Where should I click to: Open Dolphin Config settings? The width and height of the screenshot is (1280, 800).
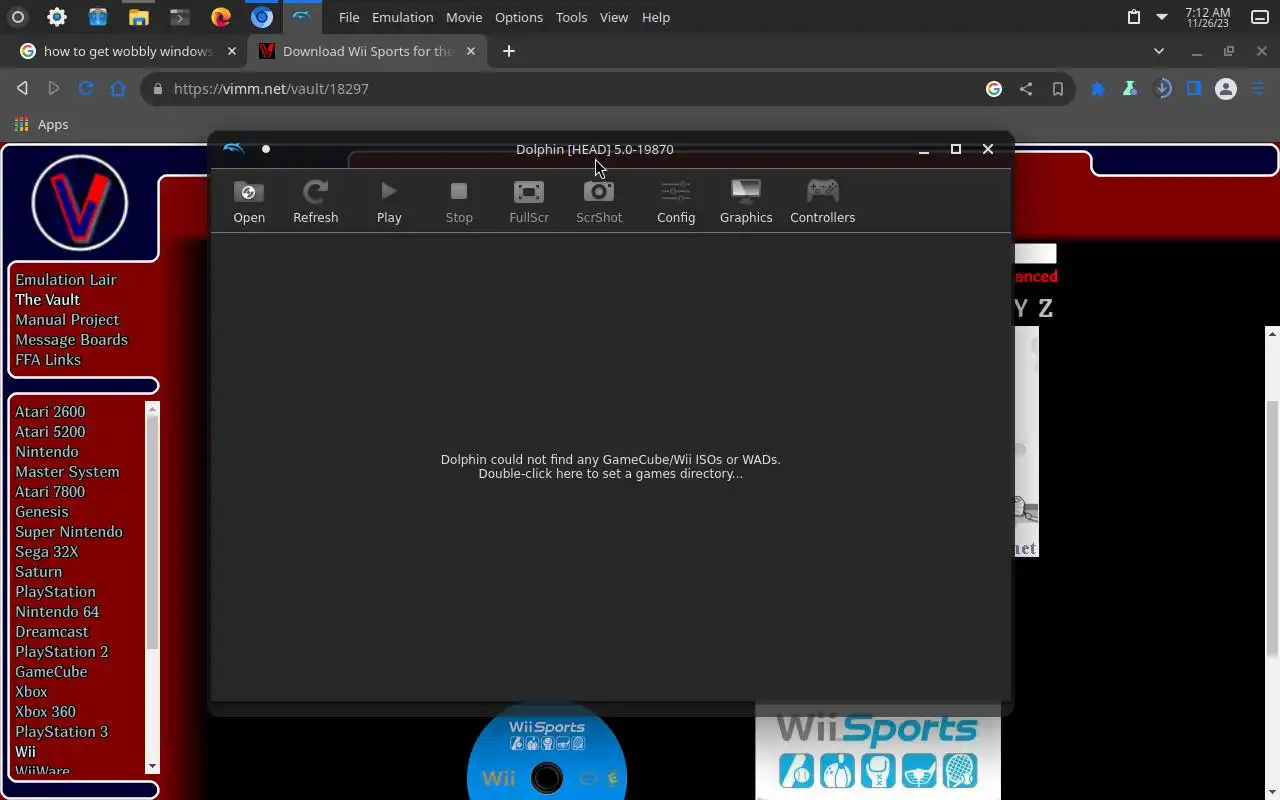tap(676, 201)
